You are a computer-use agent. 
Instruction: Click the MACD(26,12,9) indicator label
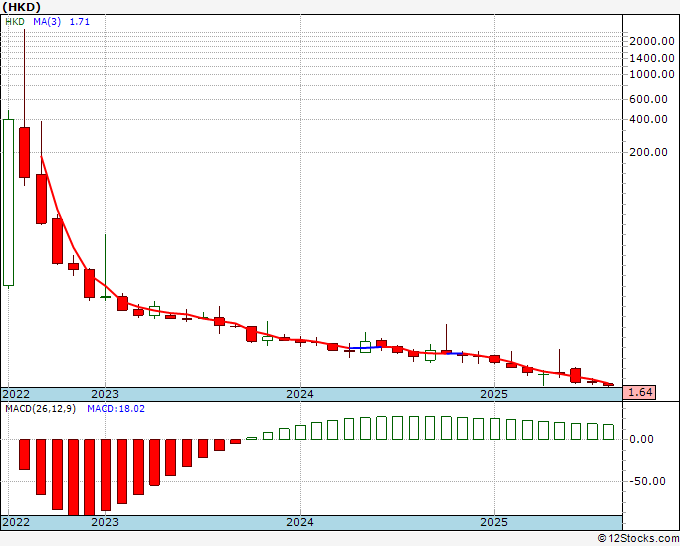click(40, 409)
